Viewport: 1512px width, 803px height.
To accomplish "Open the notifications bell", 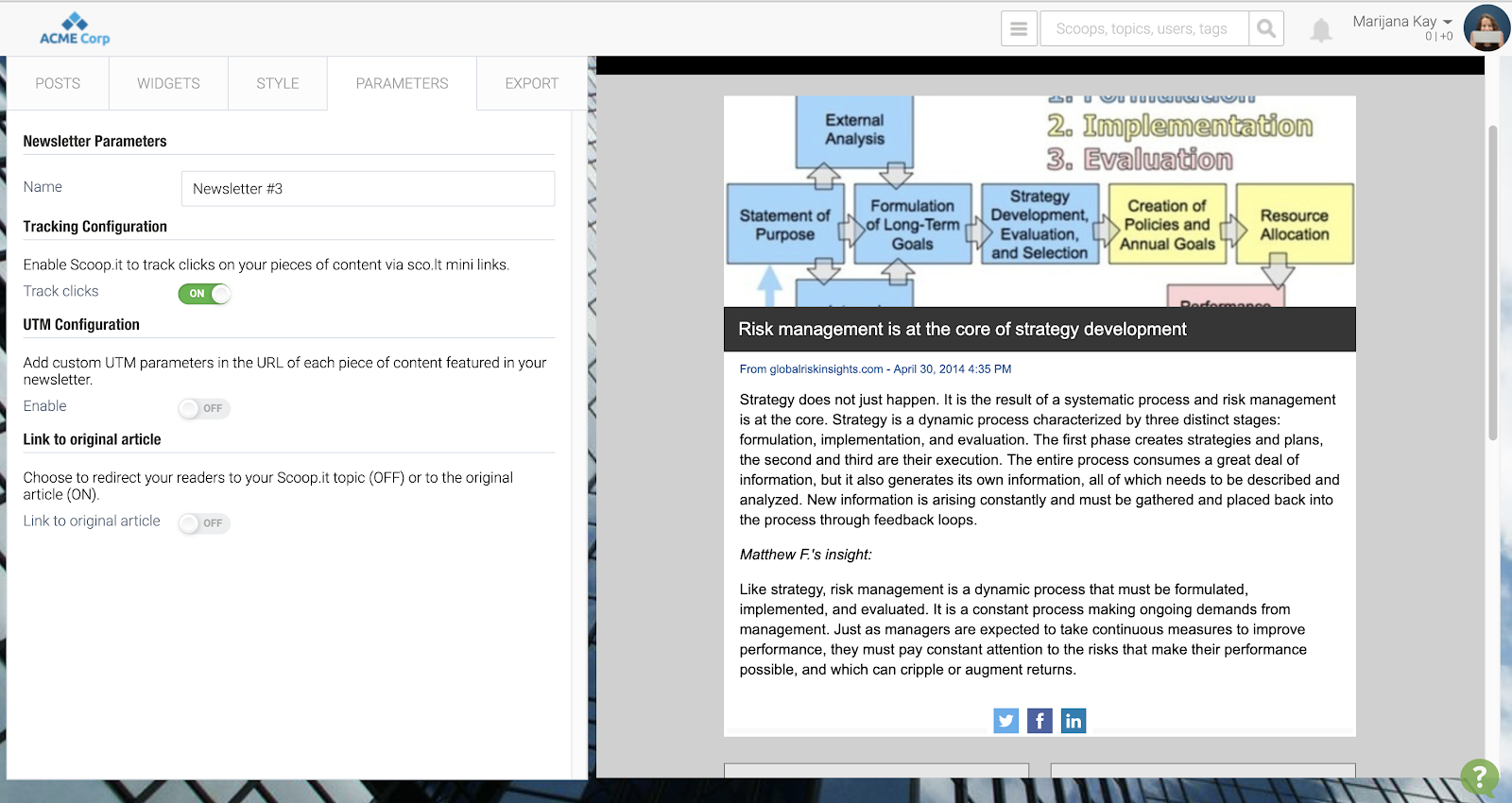I will pyautogui.click(x=1321, y=30).
